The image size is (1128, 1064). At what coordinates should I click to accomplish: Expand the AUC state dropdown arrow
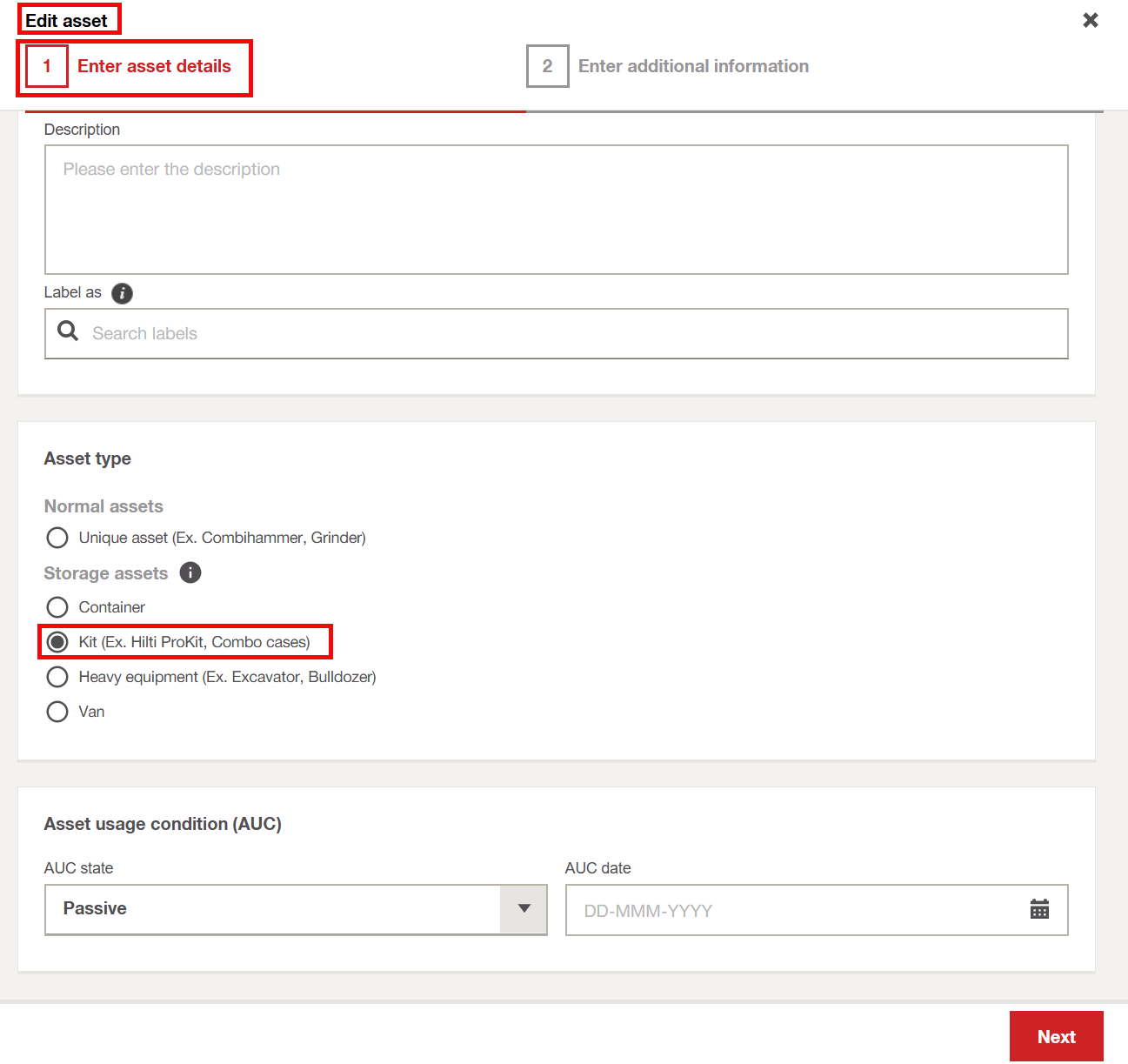524,909
